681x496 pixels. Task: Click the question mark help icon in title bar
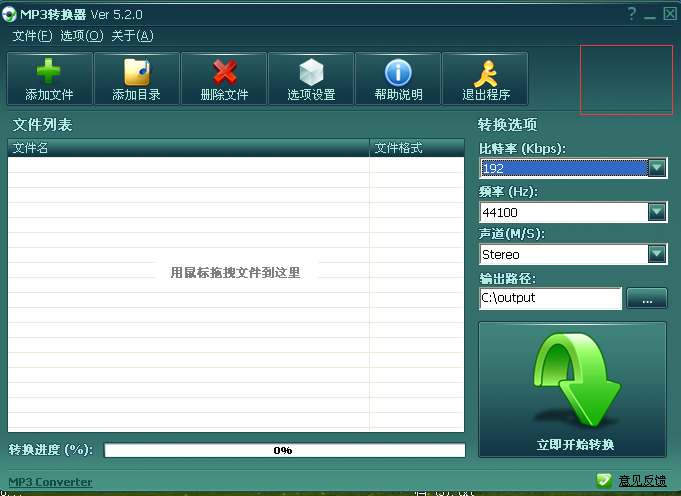pyautogui.click(x=631, y=14)
